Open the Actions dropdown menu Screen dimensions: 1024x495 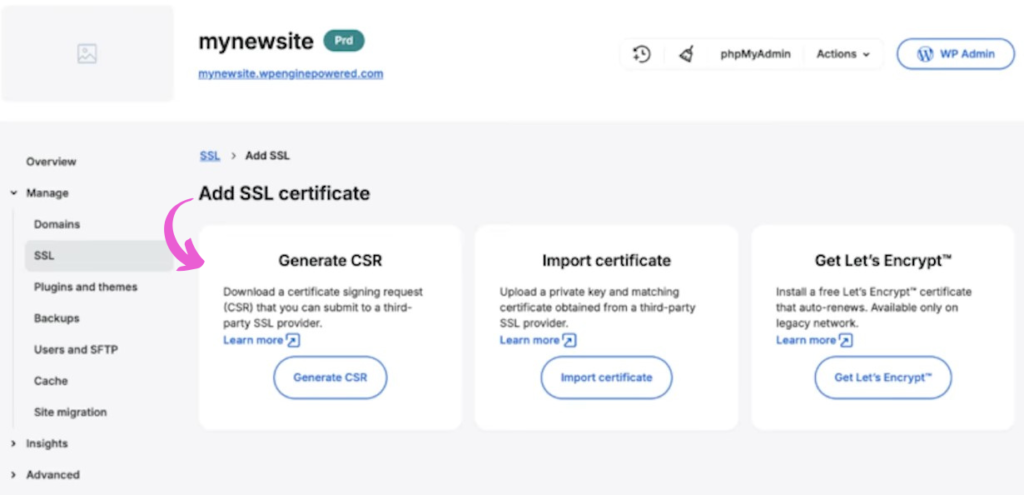[x=843, y=54]
